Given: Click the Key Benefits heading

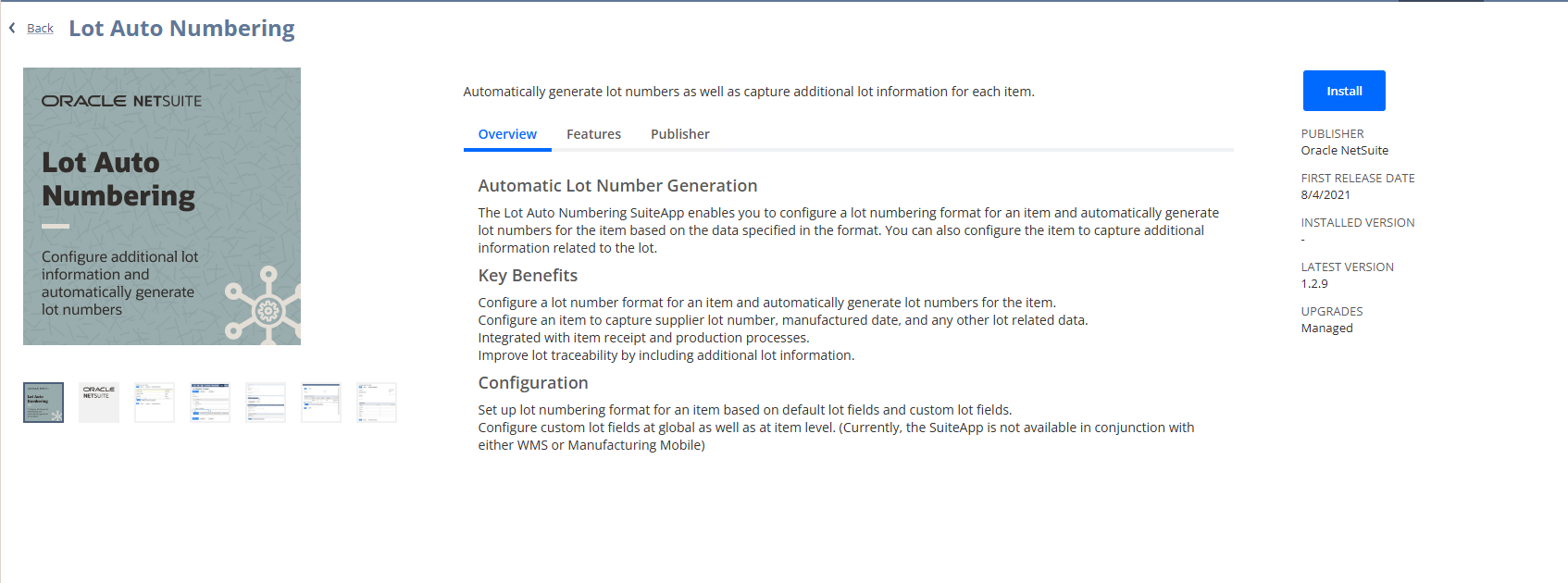Looking at the screenshot, I should click(528, 276).
